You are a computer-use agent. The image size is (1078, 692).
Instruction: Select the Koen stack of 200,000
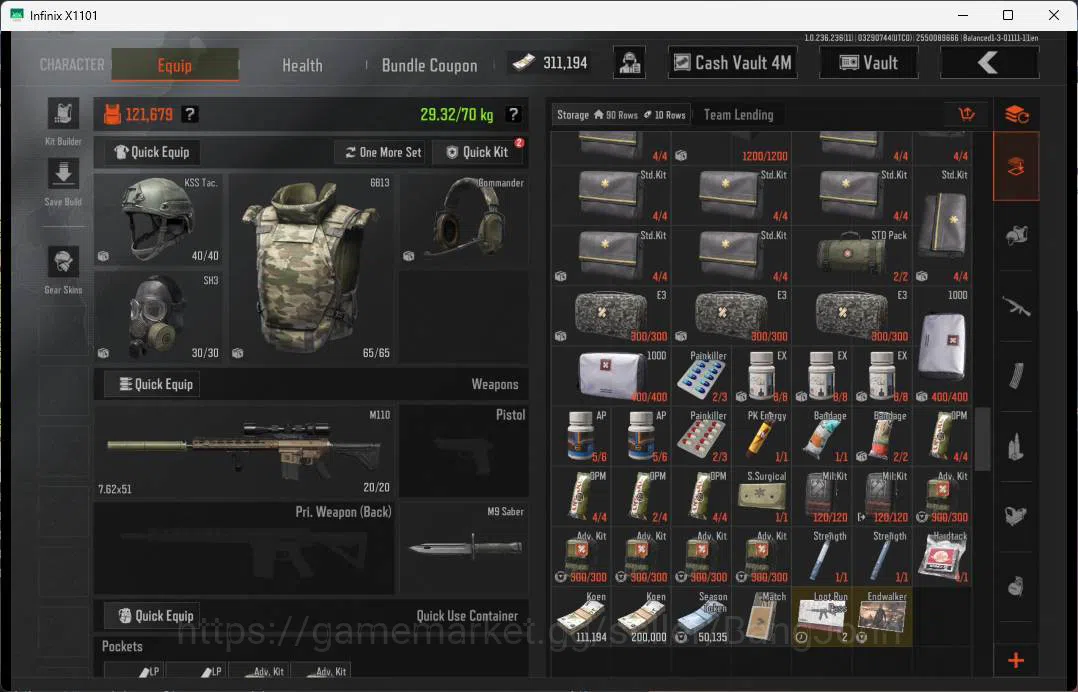pyautogui.click(x=641, y=617)
